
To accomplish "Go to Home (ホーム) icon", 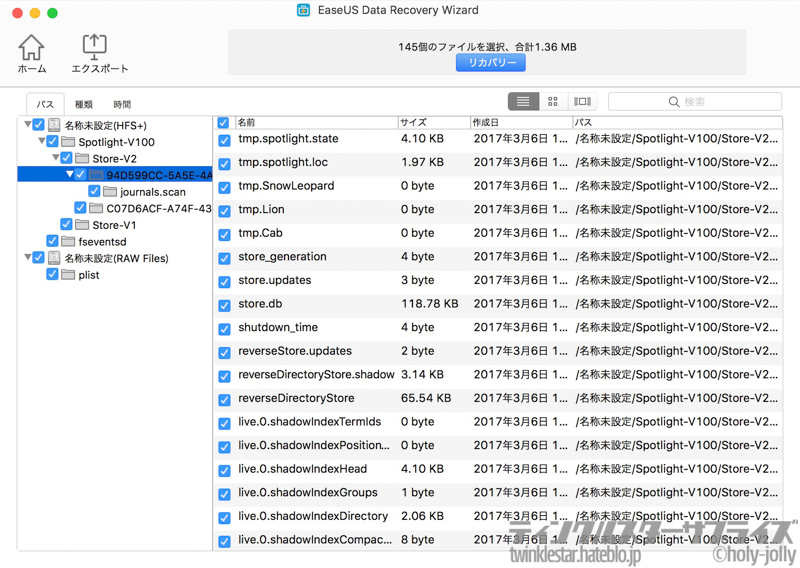I will (x=31, y=47).
